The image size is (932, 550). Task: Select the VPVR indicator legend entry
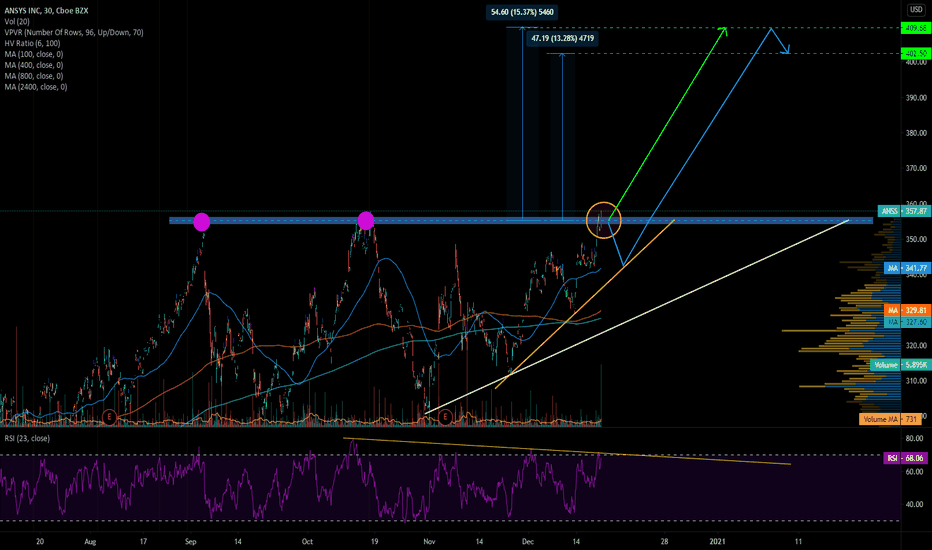(74, 33)
